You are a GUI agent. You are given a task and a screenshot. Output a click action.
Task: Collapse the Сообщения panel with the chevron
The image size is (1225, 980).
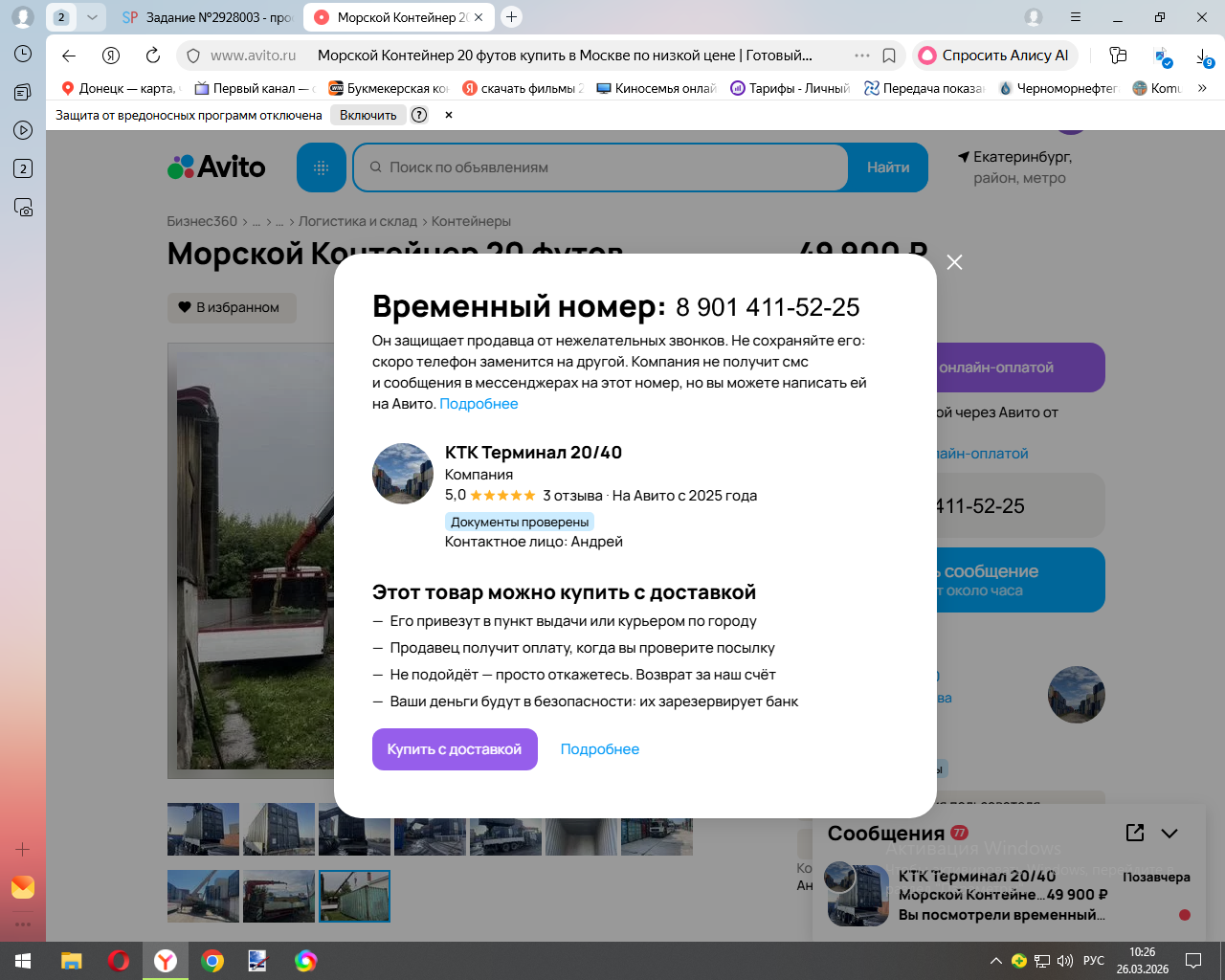[1169, 833]
